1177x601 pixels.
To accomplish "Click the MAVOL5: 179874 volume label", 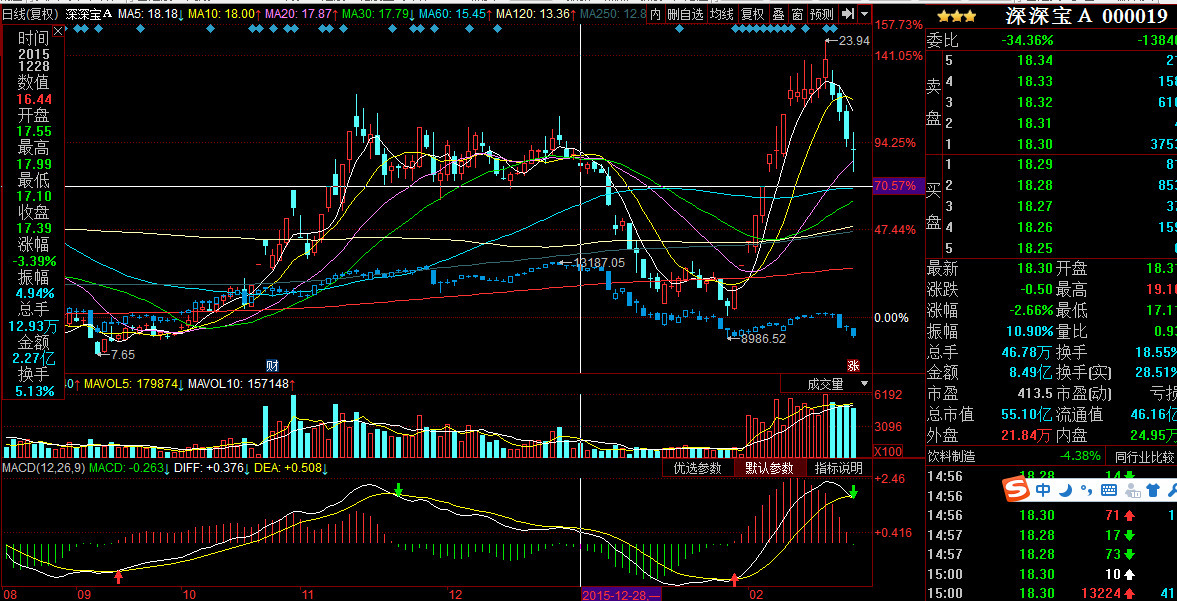I will pos(135,384).
